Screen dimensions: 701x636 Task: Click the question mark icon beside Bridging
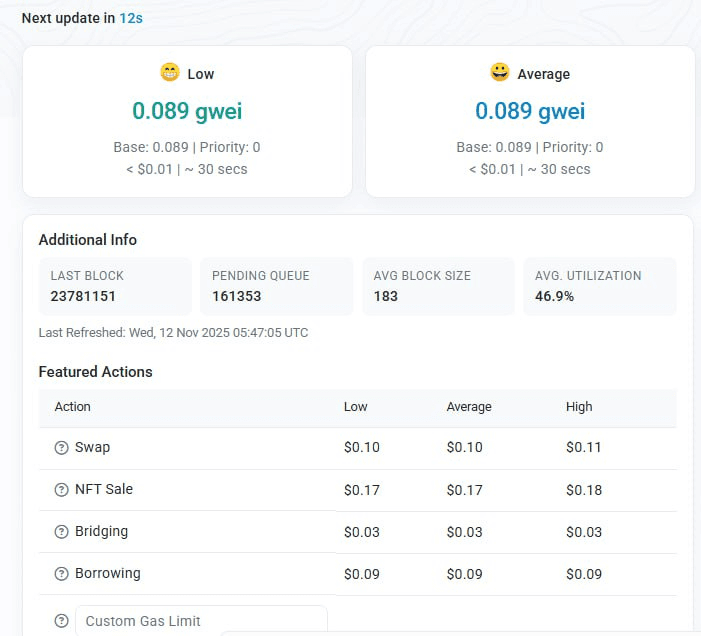61,532
